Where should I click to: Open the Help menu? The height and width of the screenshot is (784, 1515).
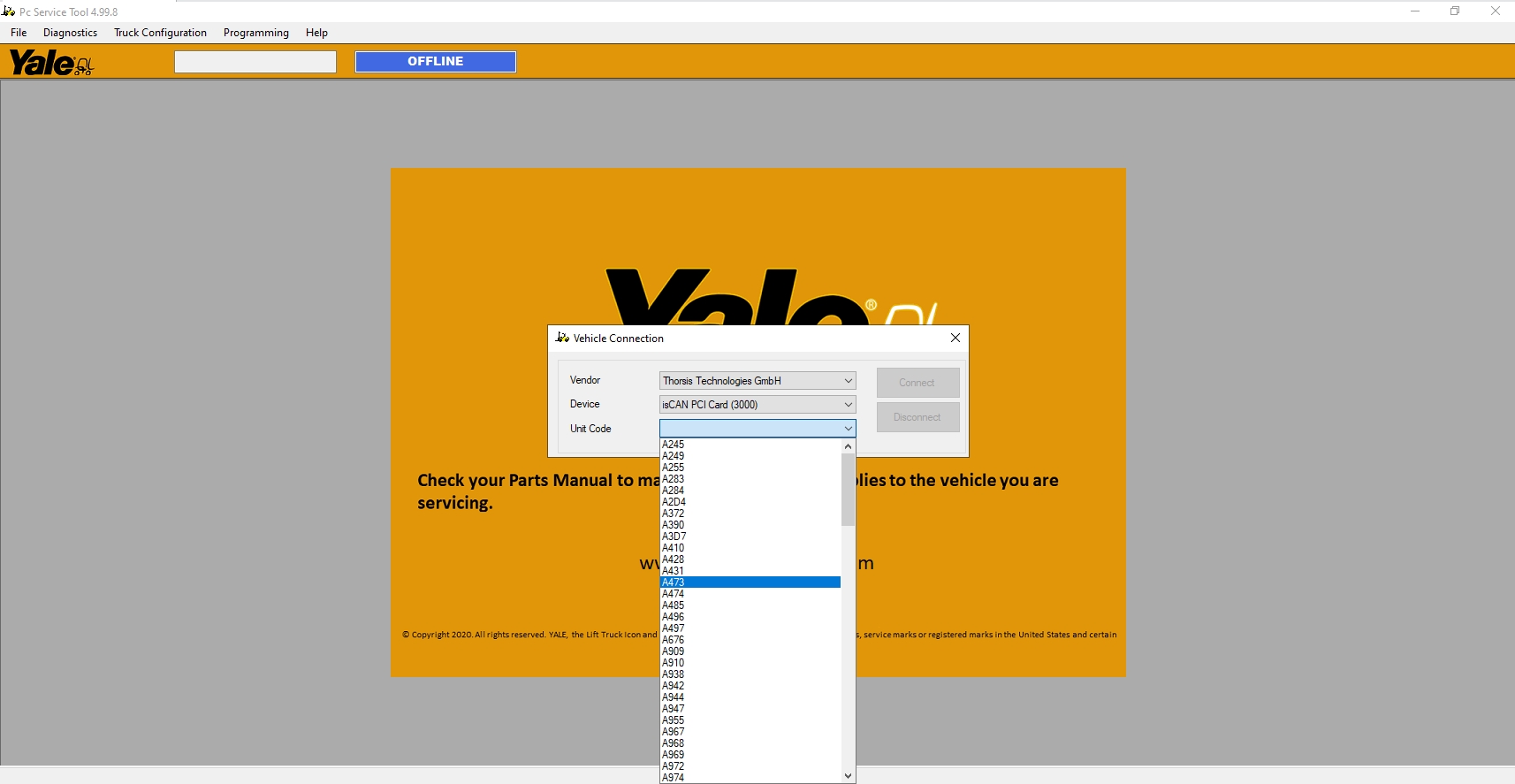point(316,33)
